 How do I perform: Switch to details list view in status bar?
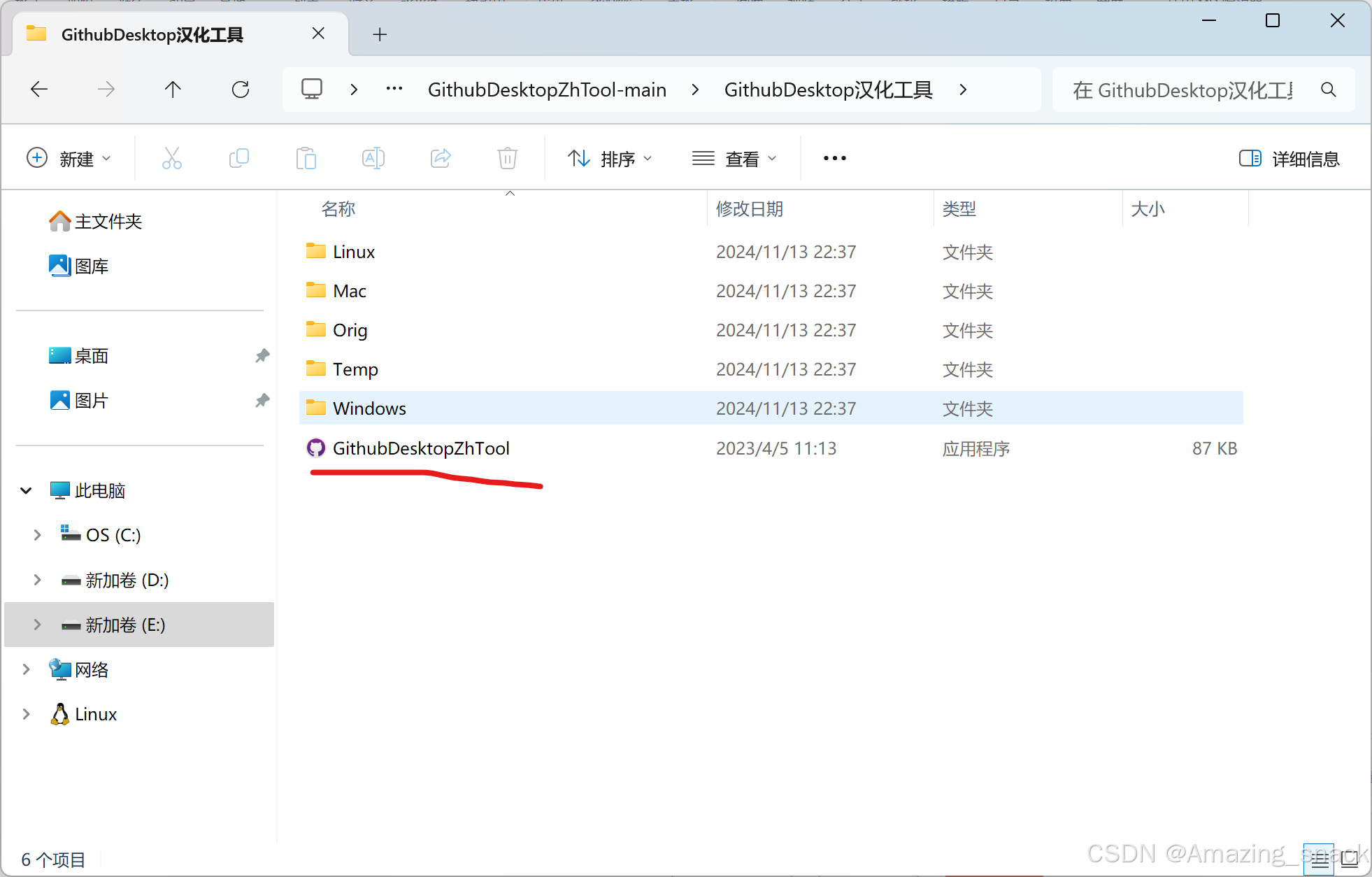point(1320,860)
